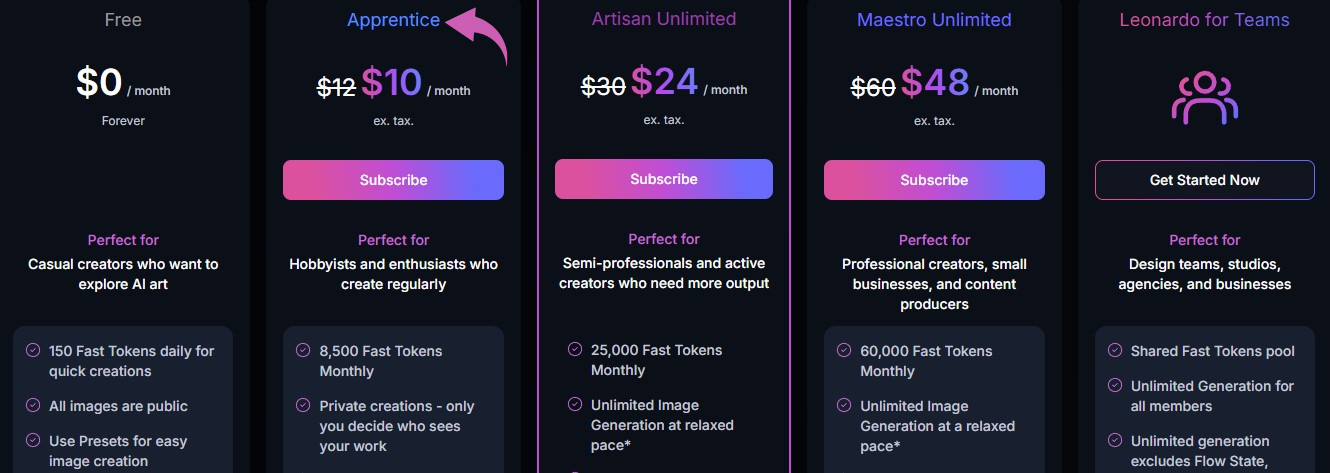
Task: Click the Leonardo for Teams heading
Action: pyautogui.click(x=1204, y=20)
